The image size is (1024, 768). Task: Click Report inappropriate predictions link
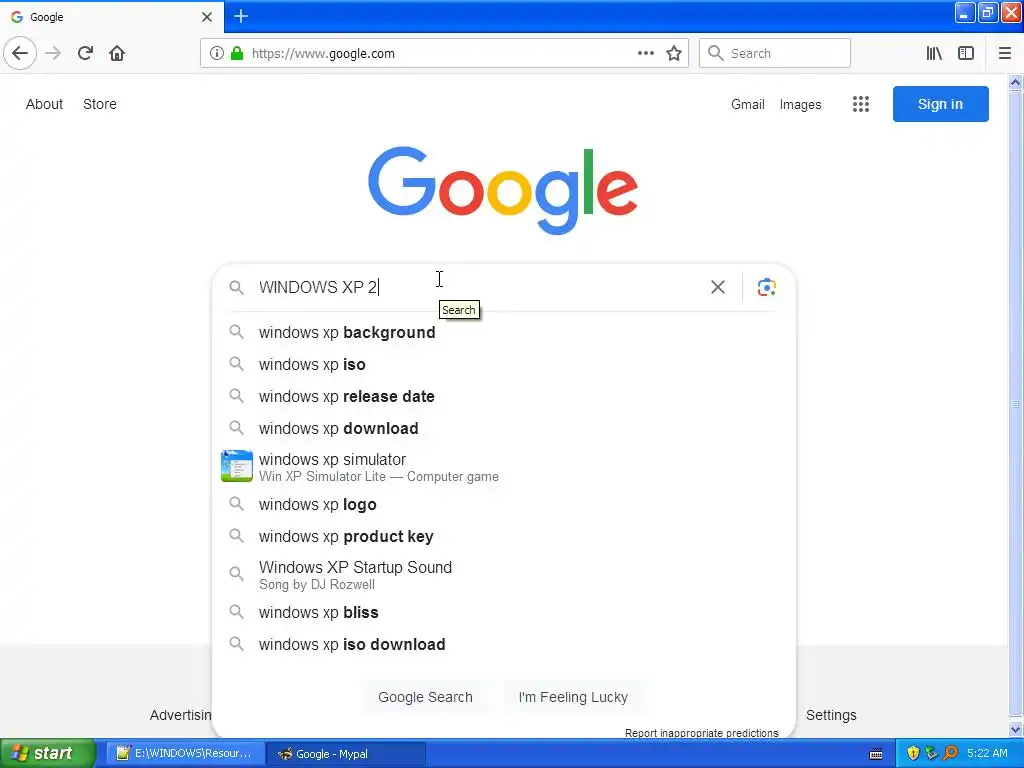(701, 733)
